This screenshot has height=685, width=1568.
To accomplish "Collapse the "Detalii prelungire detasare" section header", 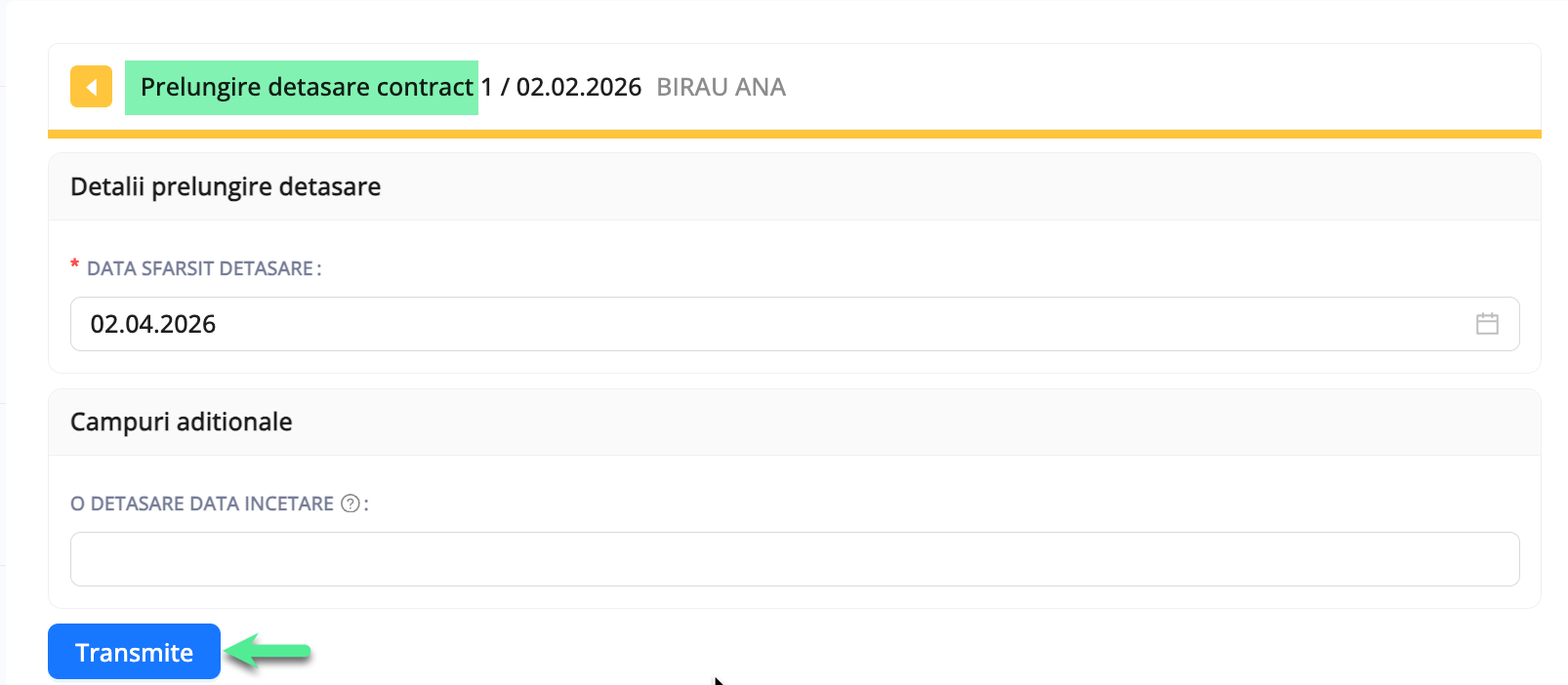I will 226,186.
